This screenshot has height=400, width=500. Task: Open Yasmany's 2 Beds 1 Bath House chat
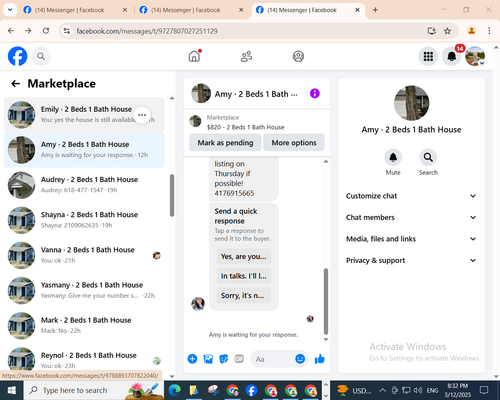click(x=84, y=290)
